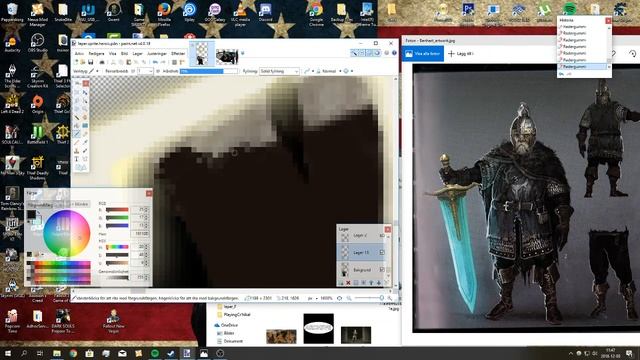The height and width of the screenshot is (360, 640).
Task: Toggle visibility checkbox of Lager 15
Action: 382,252
